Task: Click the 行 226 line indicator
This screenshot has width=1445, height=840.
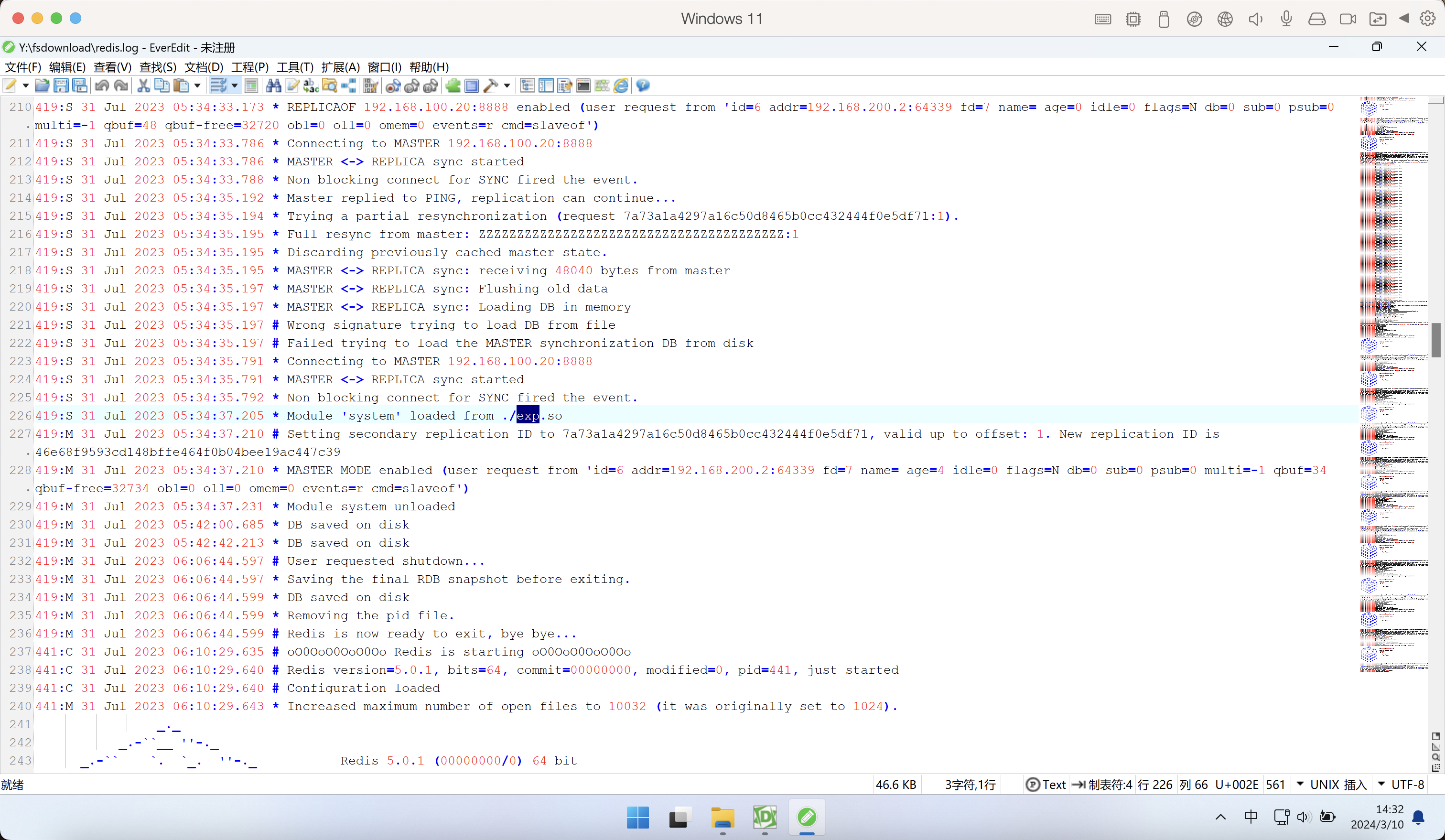Action: (1155, 785)
